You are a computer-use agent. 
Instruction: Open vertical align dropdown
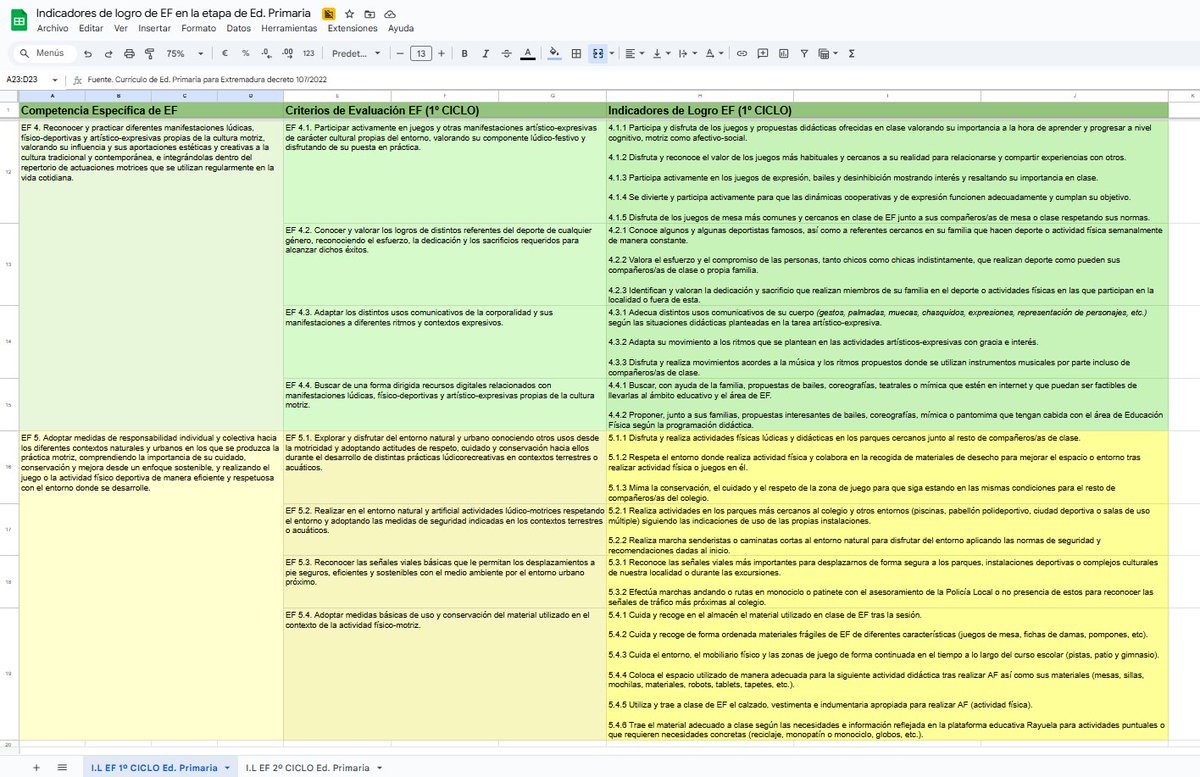(661, 53)
